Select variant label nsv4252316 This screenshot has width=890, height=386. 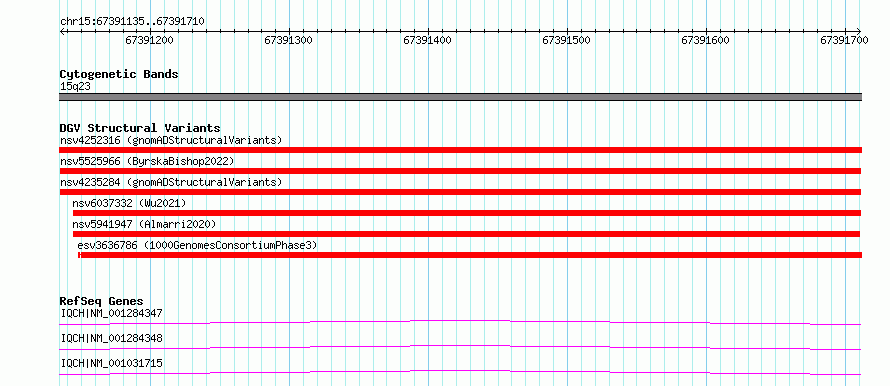coord(171,140)
